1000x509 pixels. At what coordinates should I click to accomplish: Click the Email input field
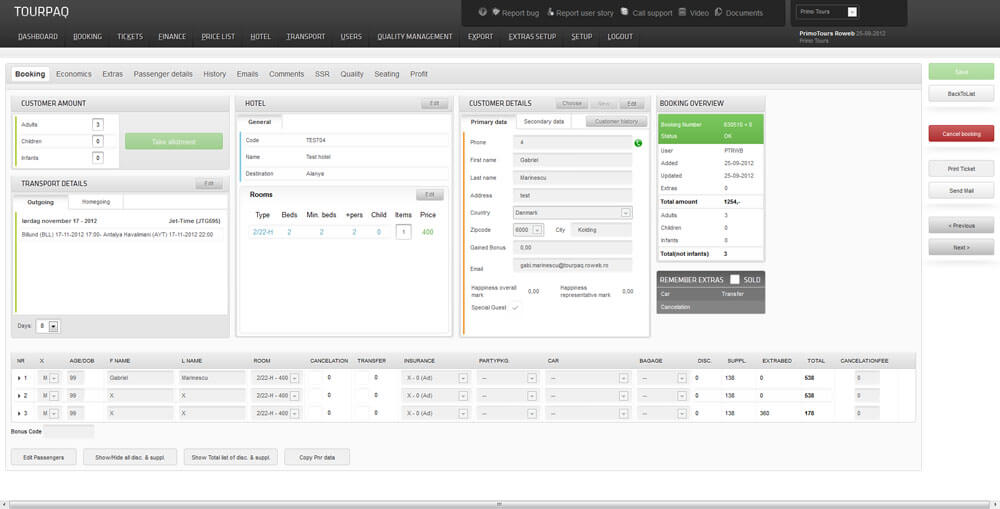coord(572,265)
